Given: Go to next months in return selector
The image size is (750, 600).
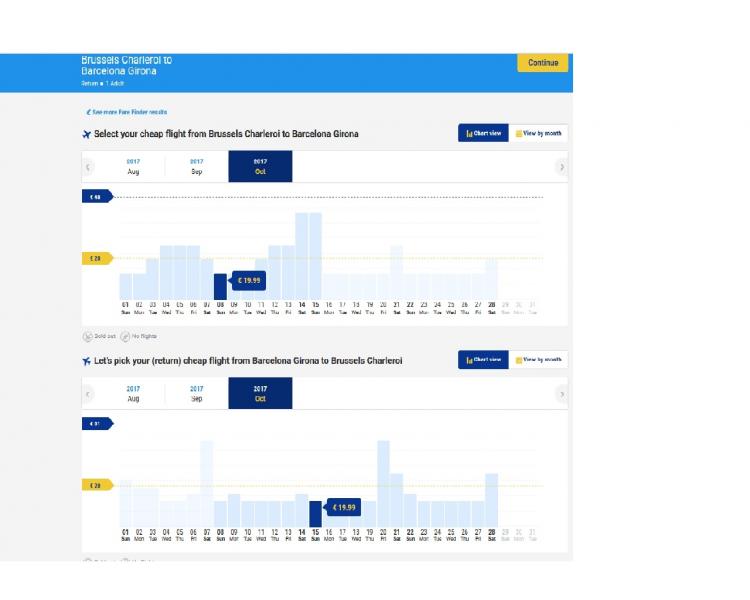Looking at the screenshot, I should click(562, 394).
